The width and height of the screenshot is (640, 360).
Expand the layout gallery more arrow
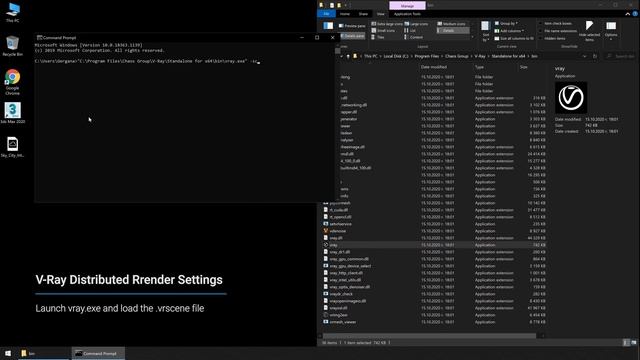473,37
